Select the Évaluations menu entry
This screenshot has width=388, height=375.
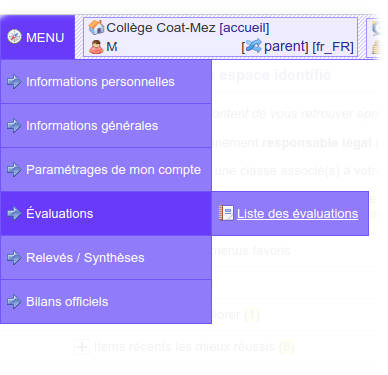[106, 214]
